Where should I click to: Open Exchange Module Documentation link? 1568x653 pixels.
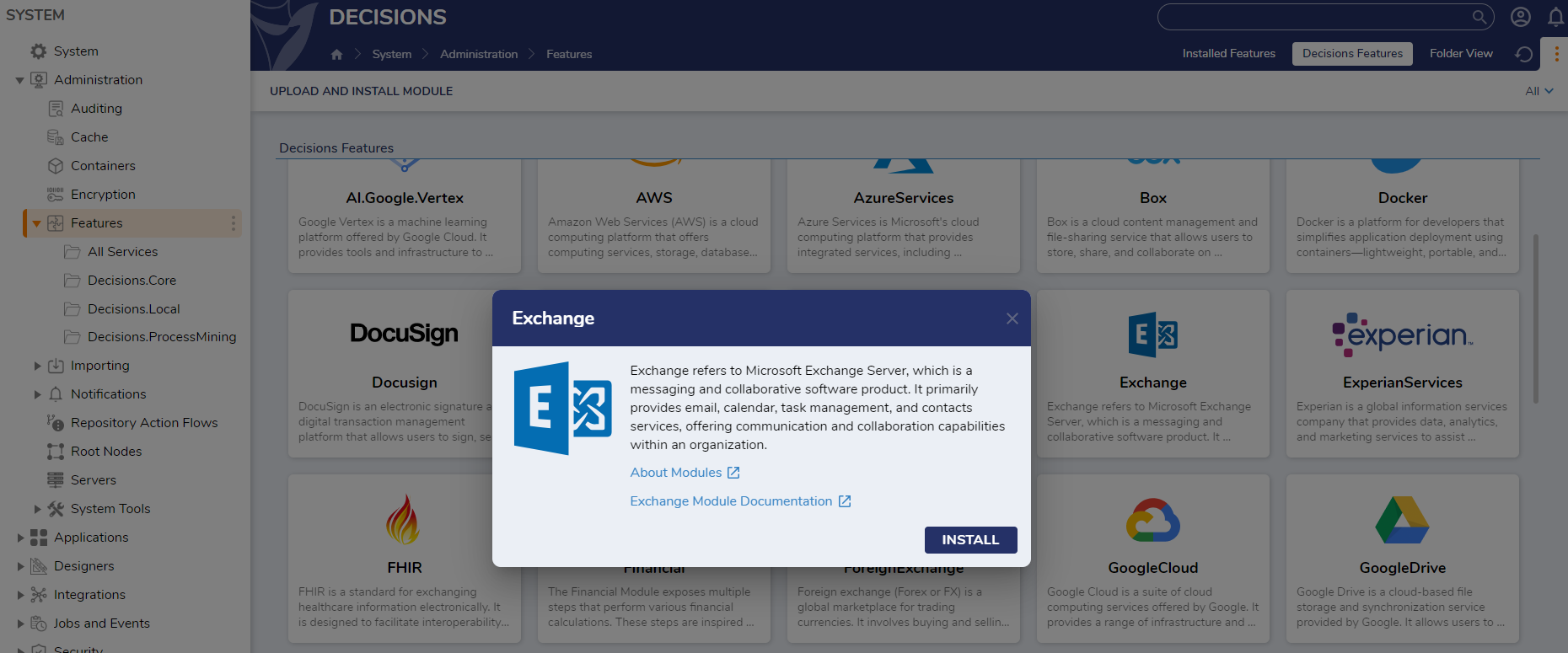740,501
